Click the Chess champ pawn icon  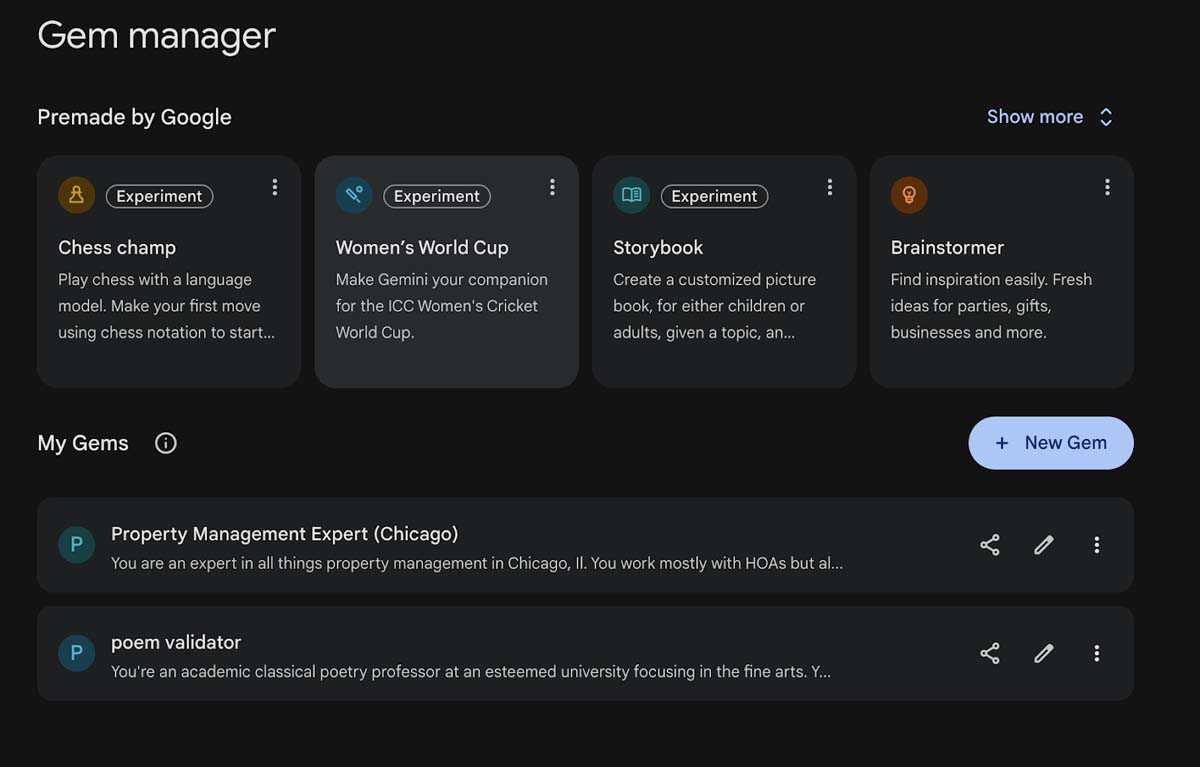(76, 195)
